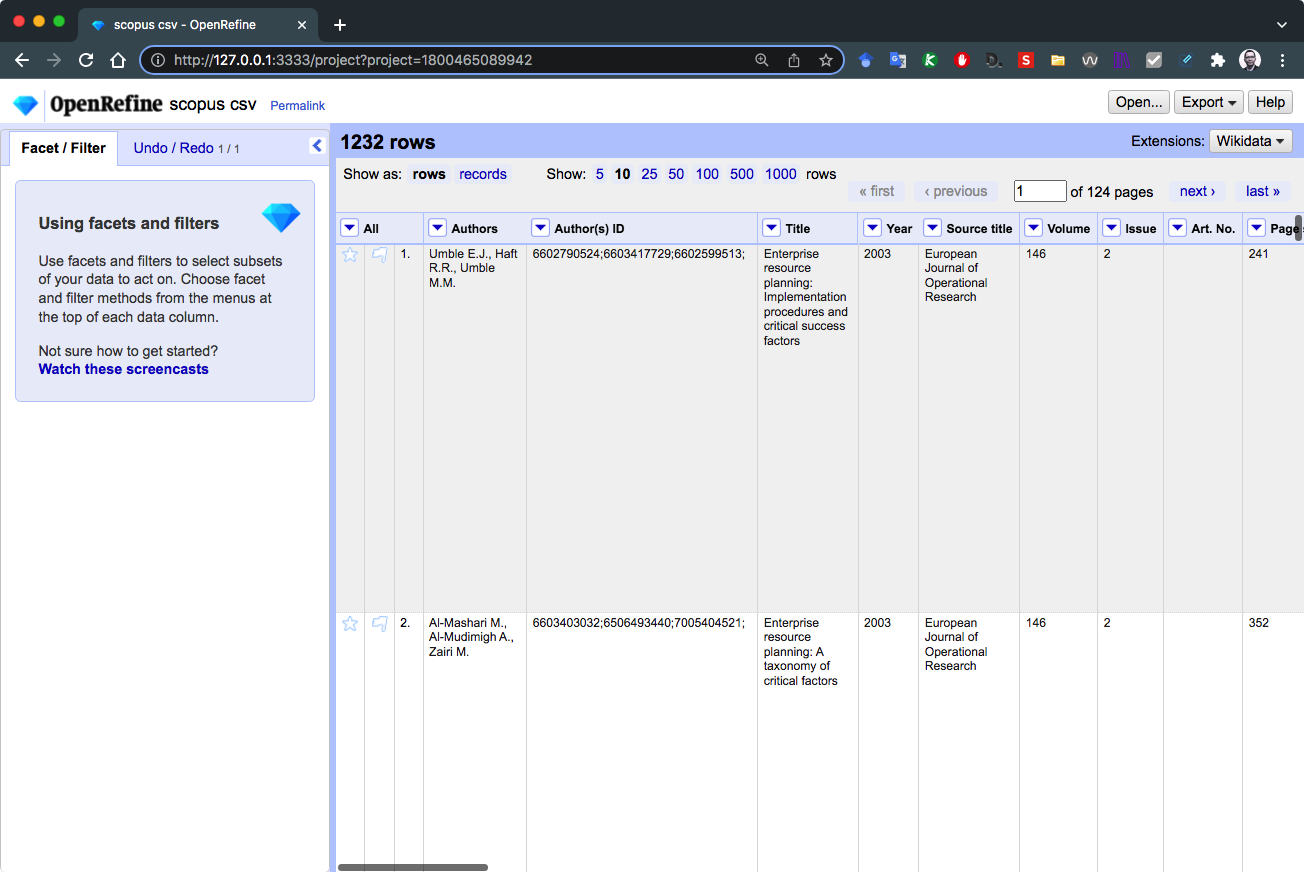Screen dimensions: 1304x872
Task: Switch to the Facet / Filter tab
Action: (x=63, y=148)
